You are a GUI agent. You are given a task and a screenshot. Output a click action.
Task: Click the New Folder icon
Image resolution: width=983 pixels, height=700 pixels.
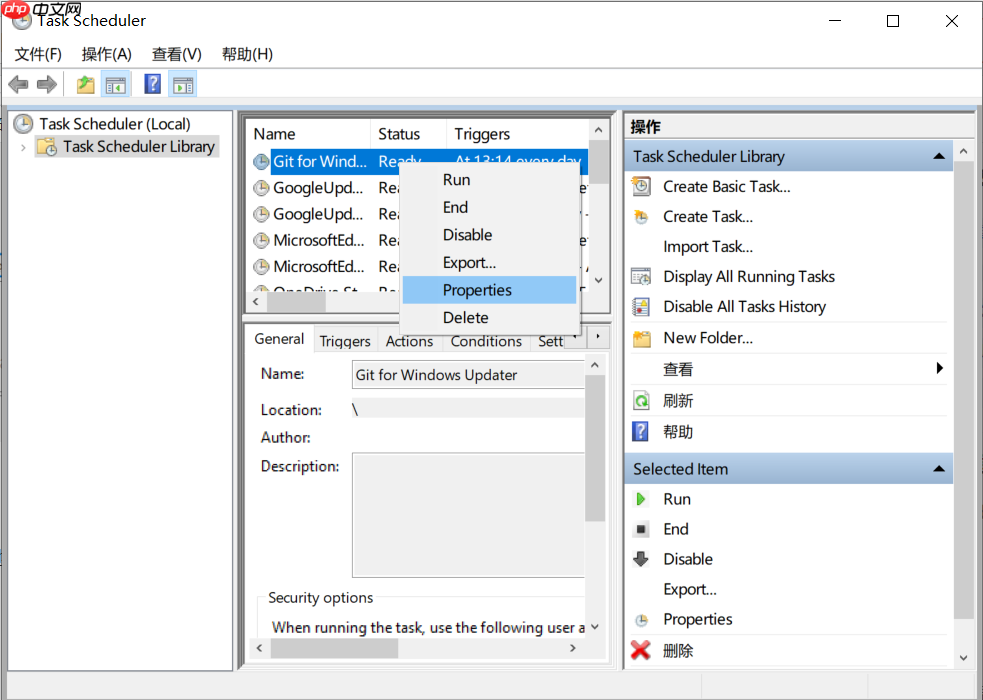coord(641,338)
